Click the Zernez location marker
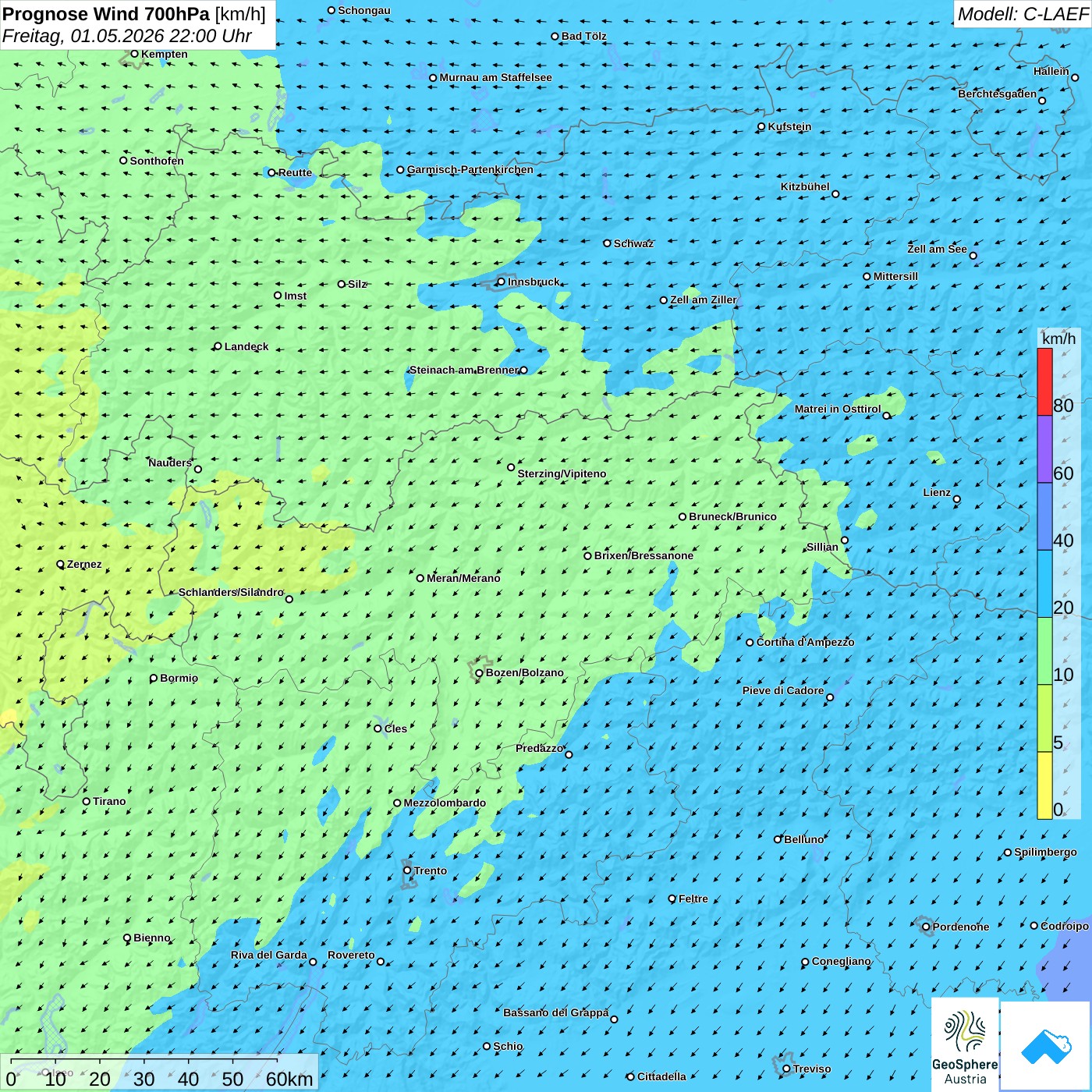Viewport: 1092px width, 1092px height. point(61,565)
